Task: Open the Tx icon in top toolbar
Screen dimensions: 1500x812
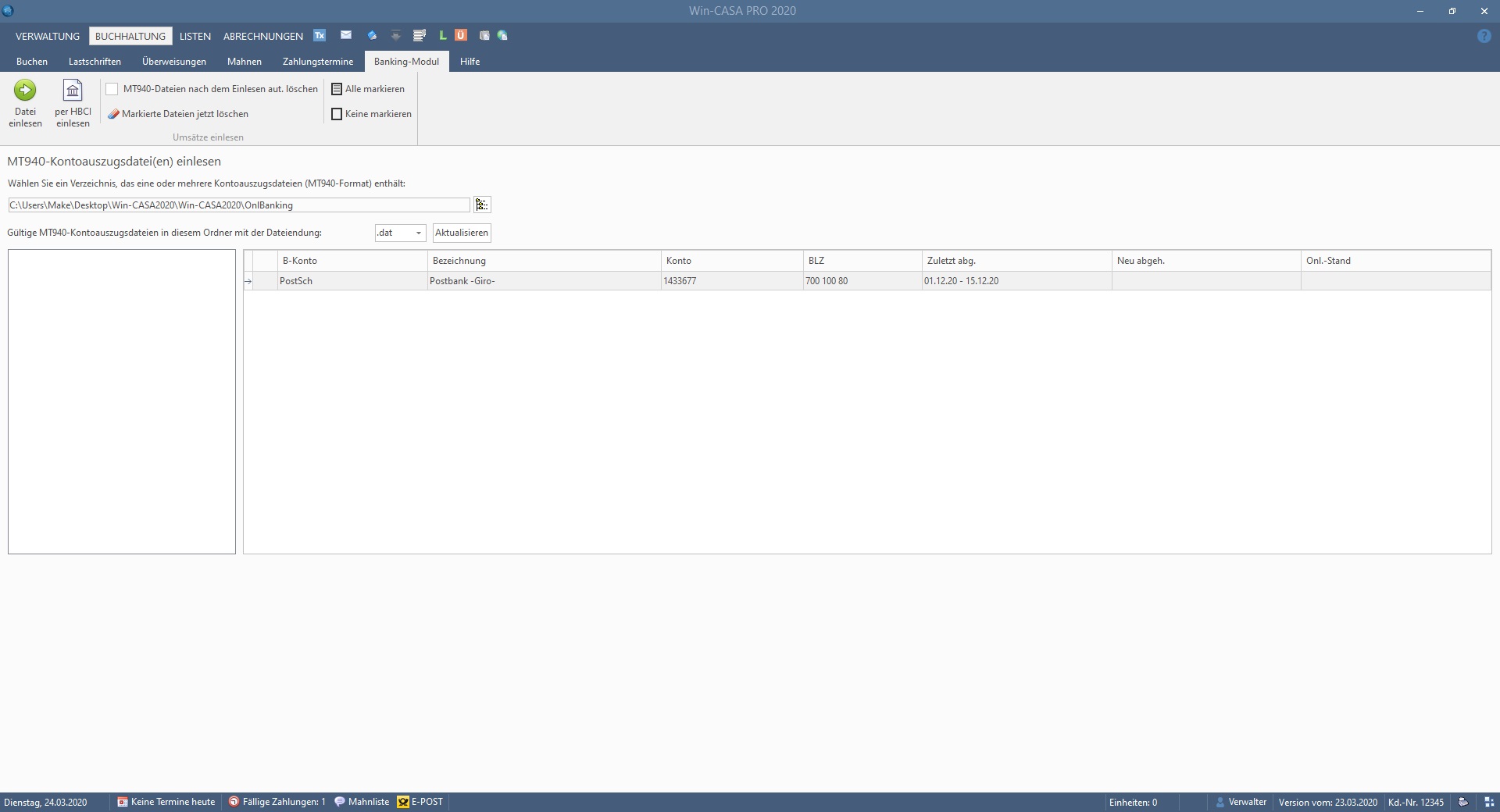Action: (x=320, y=35)
